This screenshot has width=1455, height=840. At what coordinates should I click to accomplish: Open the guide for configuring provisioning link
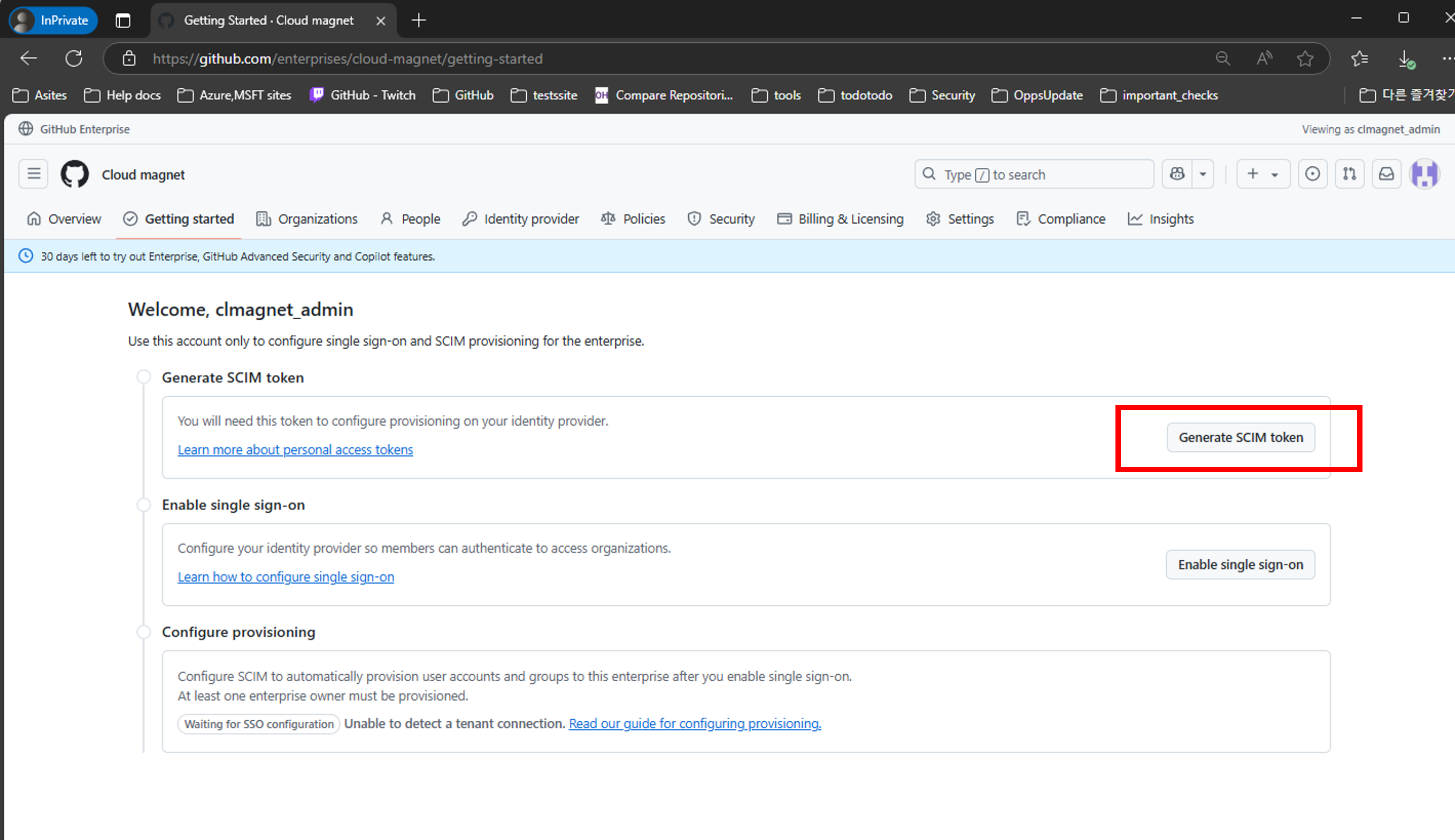pos(695,723)
